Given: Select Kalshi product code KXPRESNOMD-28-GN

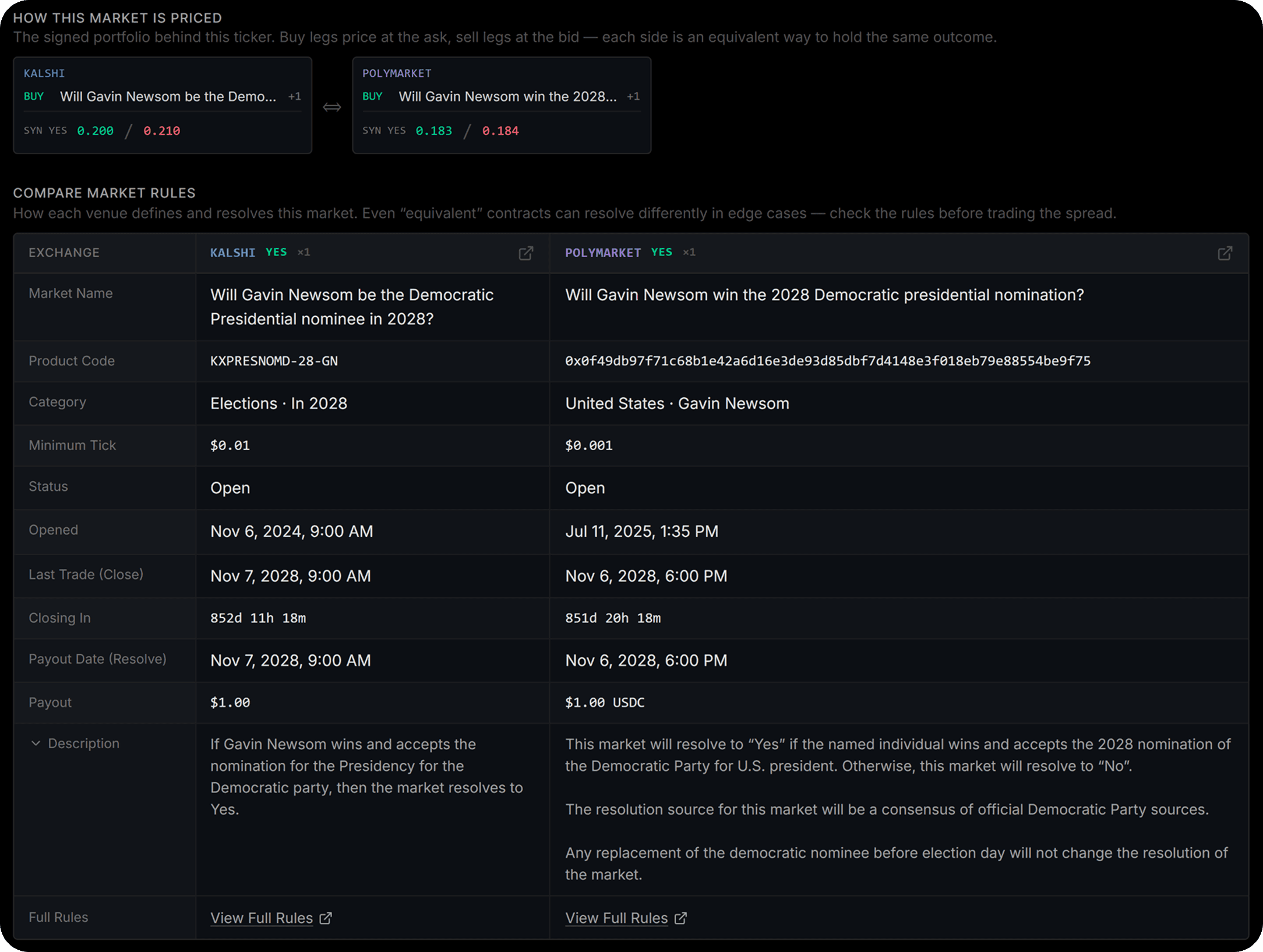Looking at the screenshot, I should click(x=274, y=361).
